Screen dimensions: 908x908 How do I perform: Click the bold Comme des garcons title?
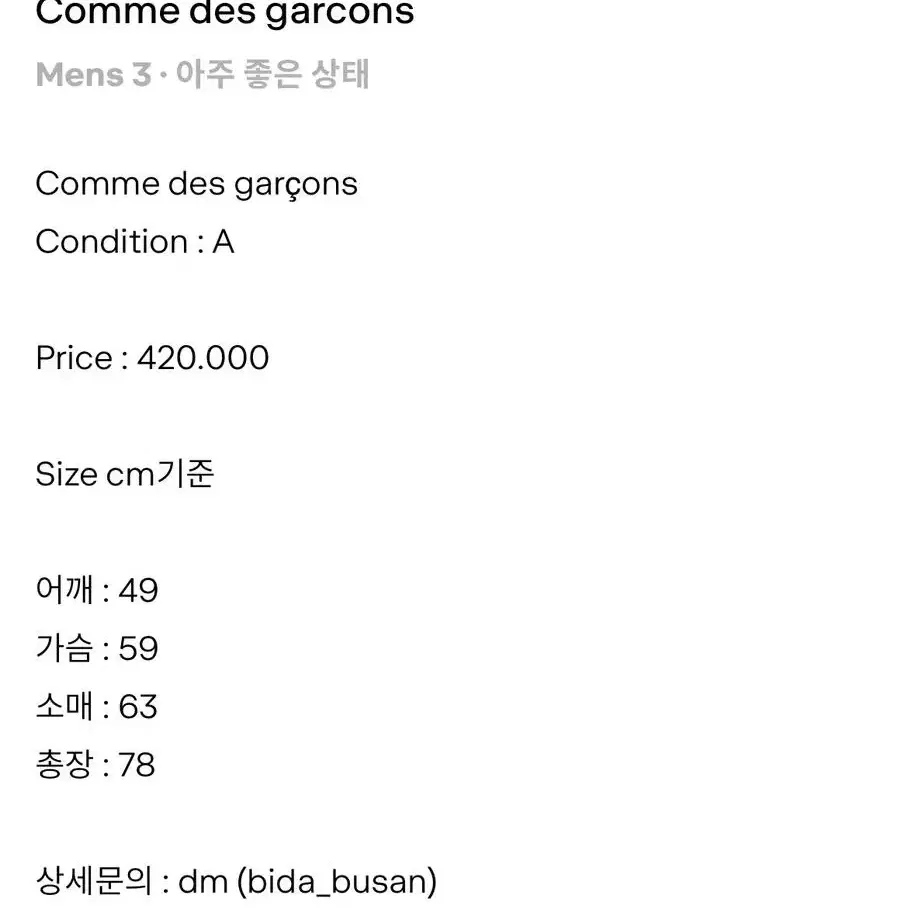coord(225,13)
